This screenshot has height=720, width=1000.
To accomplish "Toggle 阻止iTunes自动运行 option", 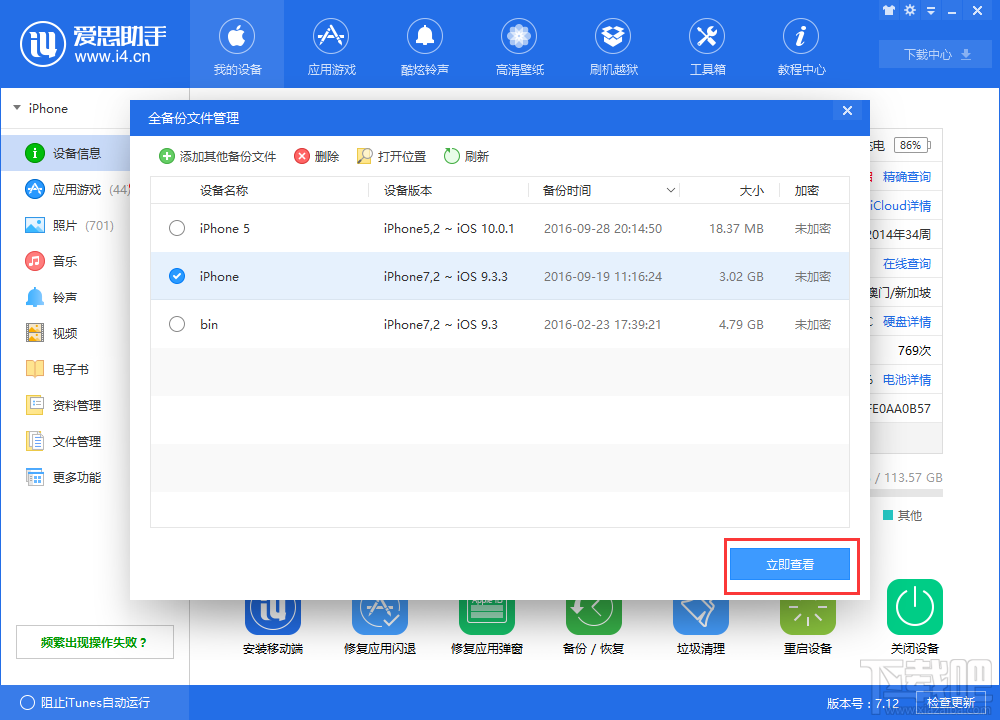I will pos(27,702).
